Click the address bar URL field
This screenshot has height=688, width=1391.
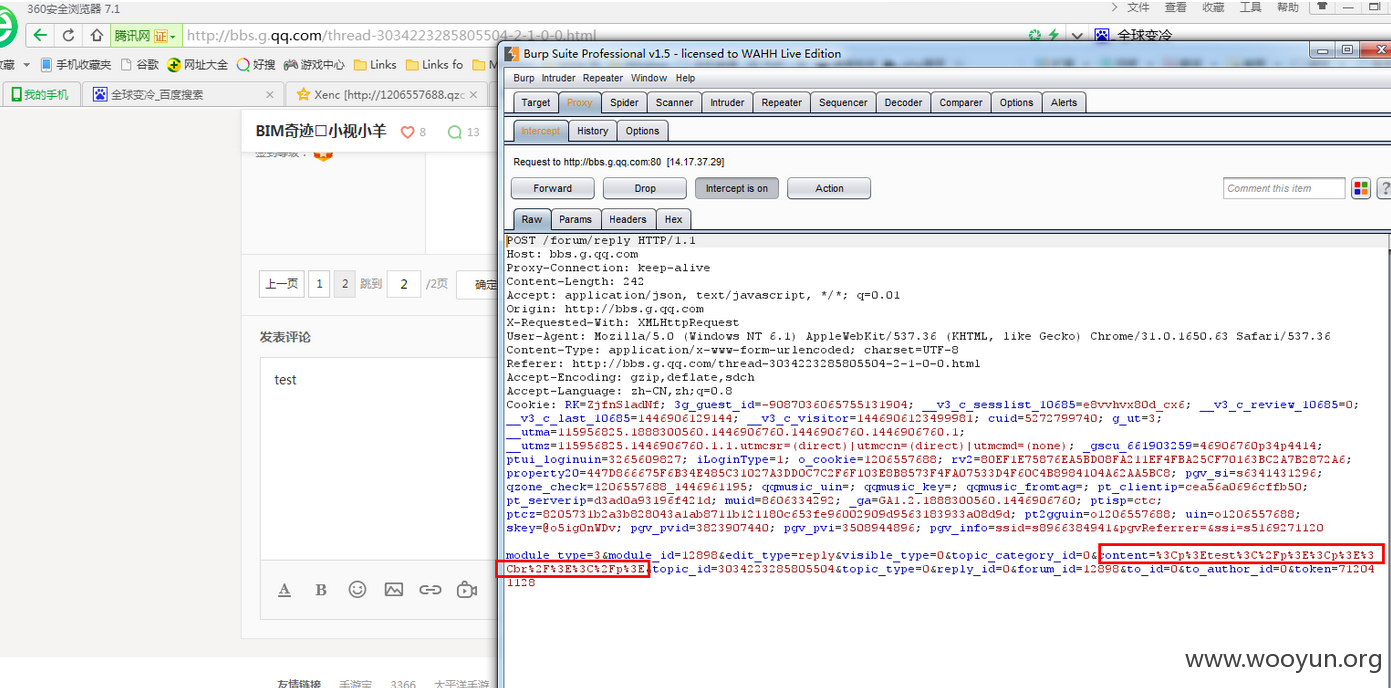pos(600,36)
